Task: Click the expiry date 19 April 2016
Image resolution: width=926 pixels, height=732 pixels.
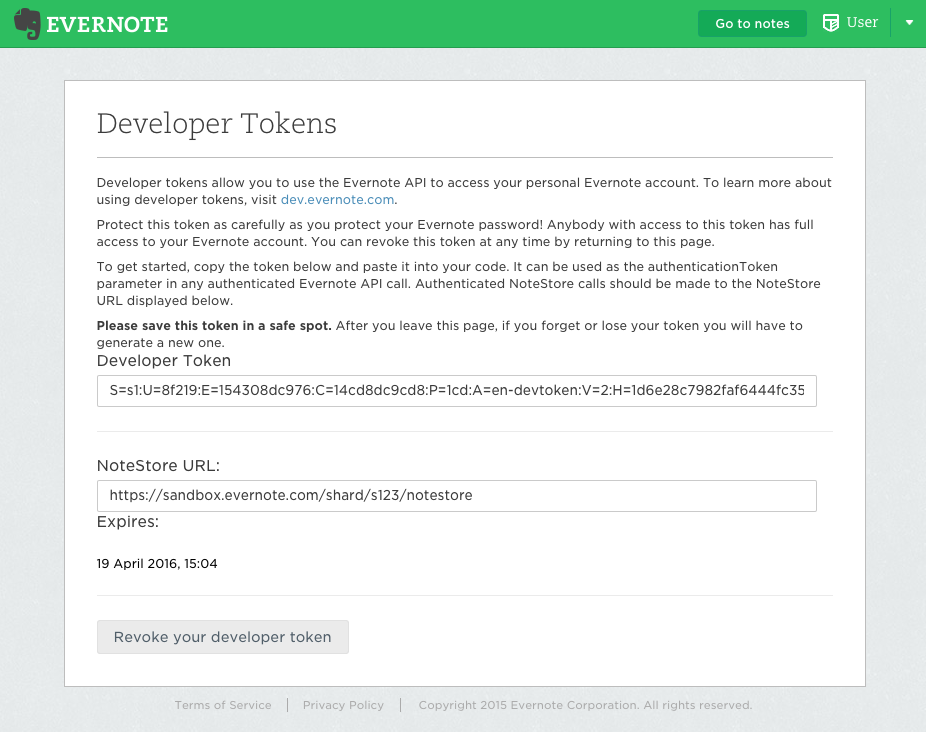Action: (x=157, y=564)
